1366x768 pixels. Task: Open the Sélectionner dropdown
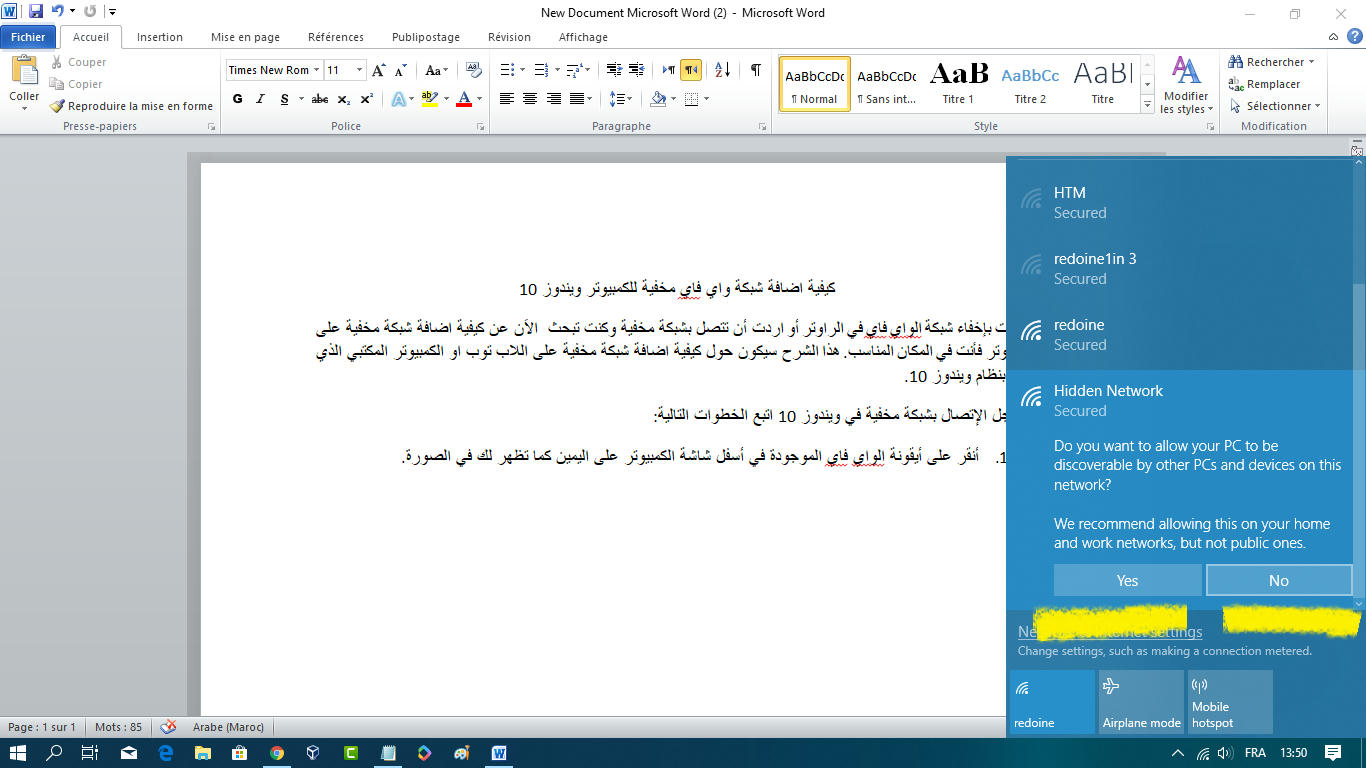point(1275,106)
